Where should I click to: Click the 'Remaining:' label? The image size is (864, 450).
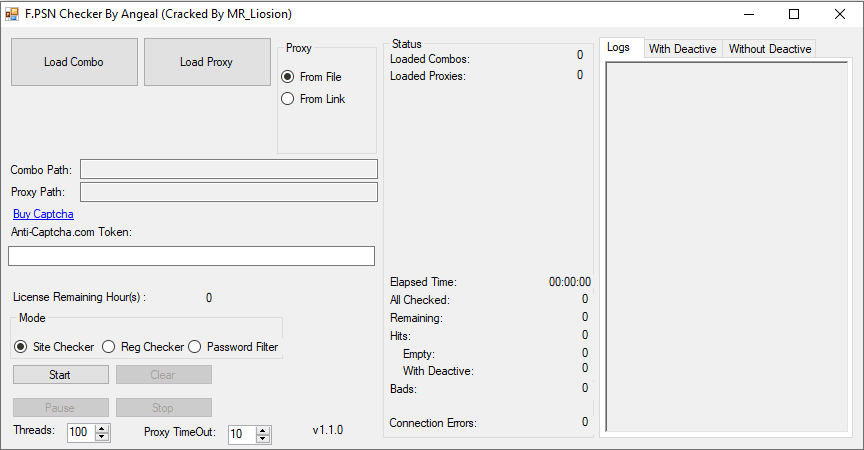click(x=416, y=318)
